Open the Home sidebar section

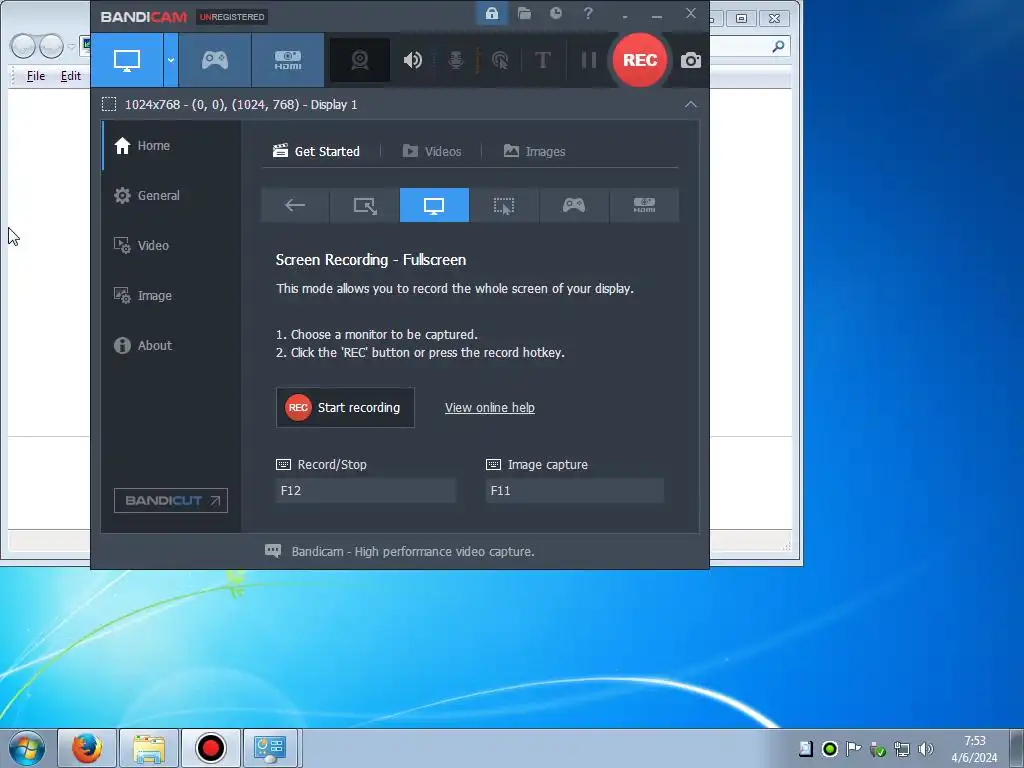[x=172, y=146]
